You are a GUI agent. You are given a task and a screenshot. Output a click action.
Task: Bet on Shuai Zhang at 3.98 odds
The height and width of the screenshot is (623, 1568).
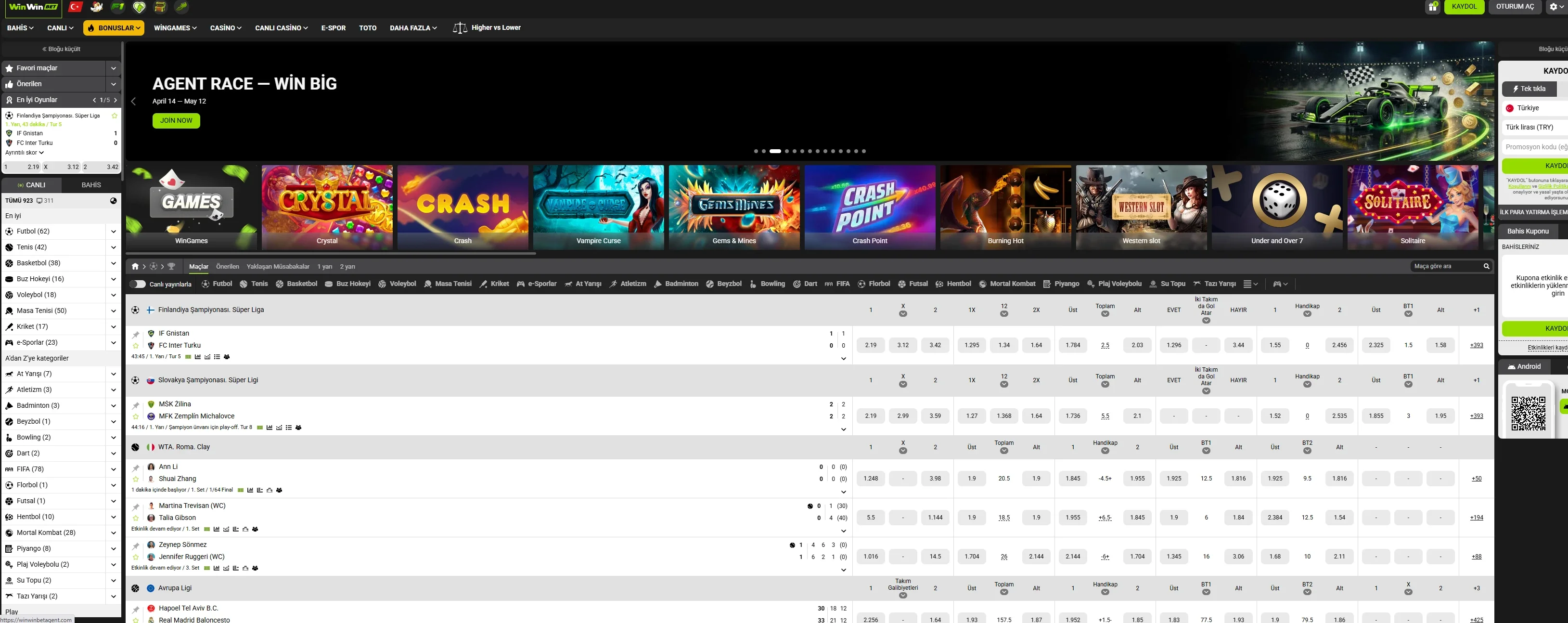click(x=935, y=479)
